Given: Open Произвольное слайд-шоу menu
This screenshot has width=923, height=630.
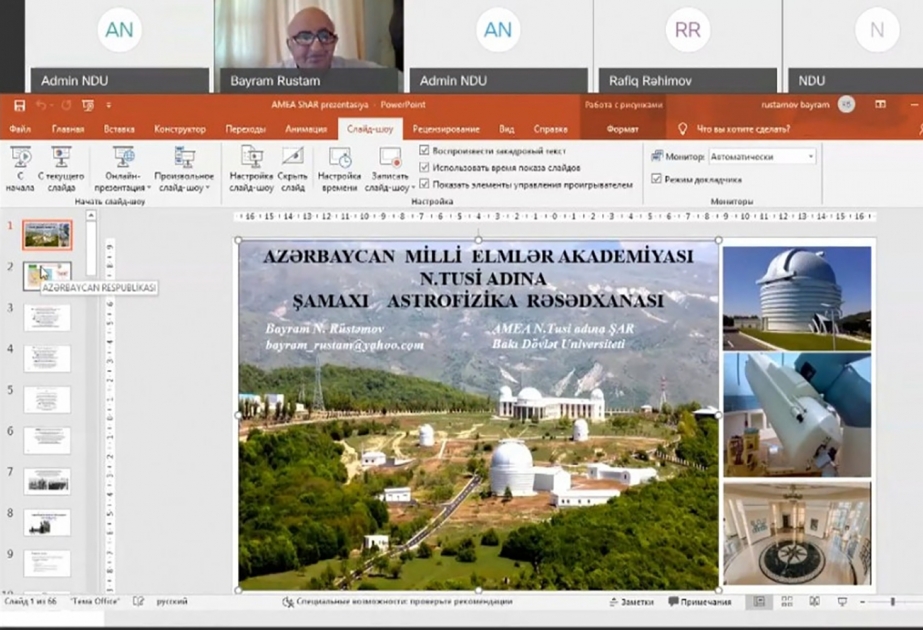Looking at the screenshot, I should tap(184, 170).
